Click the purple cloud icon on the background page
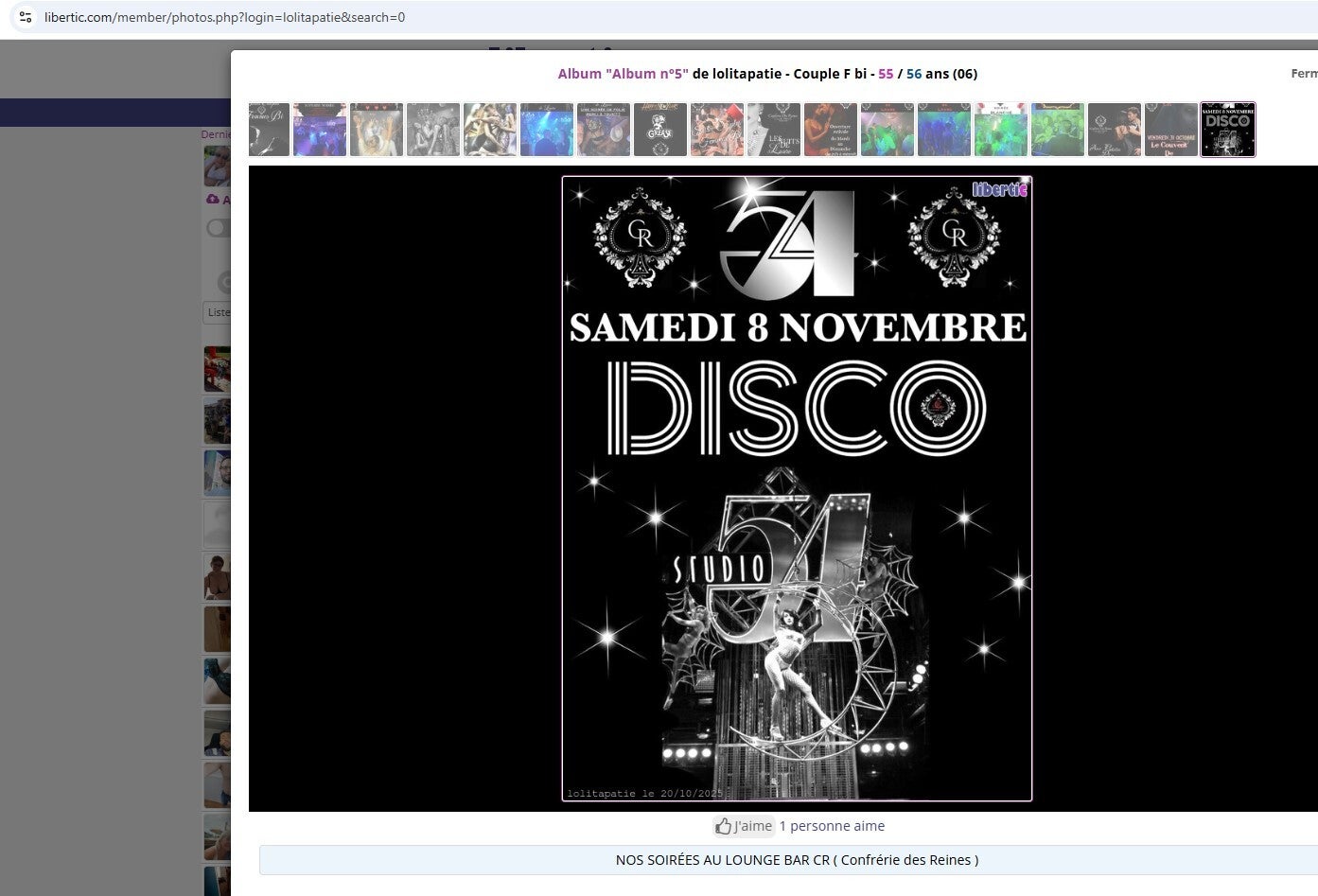Image resolution: width=1318 pixels, height=896 pixels. 213,200
